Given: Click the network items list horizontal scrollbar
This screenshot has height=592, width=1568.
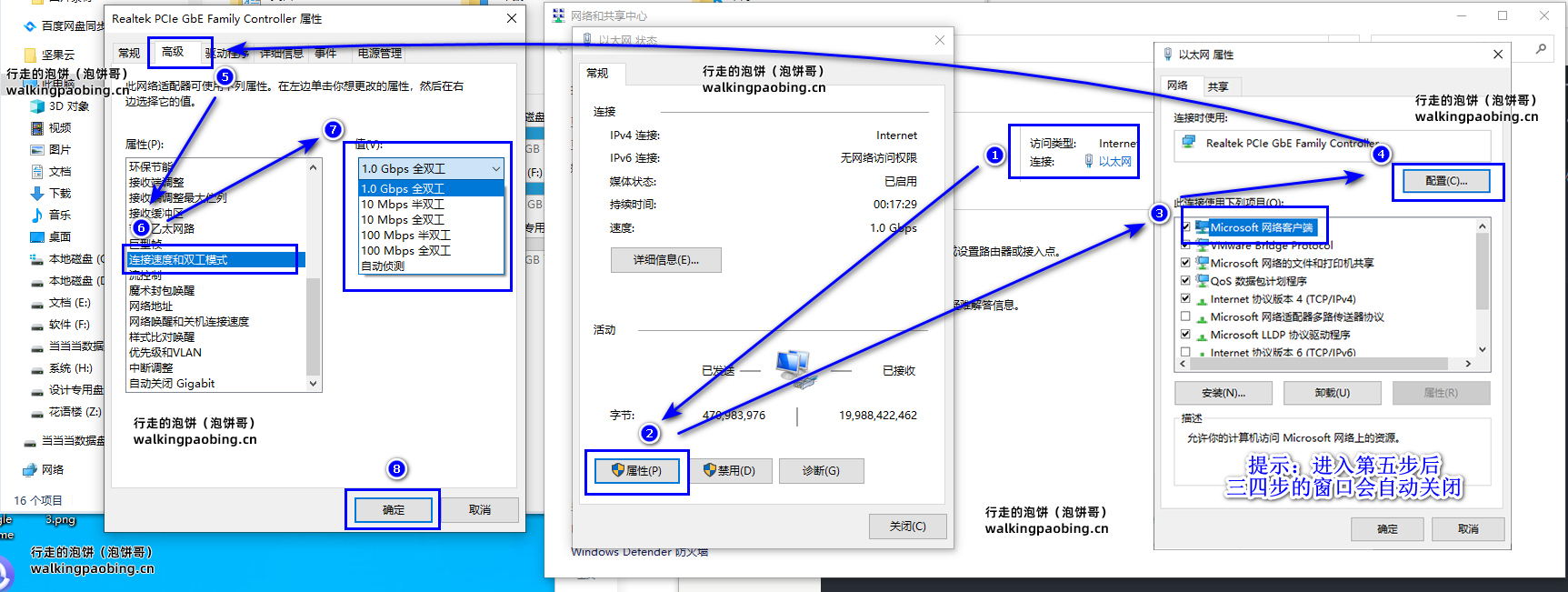Looking at the screenshot, I should click(x=1326, y=363).
